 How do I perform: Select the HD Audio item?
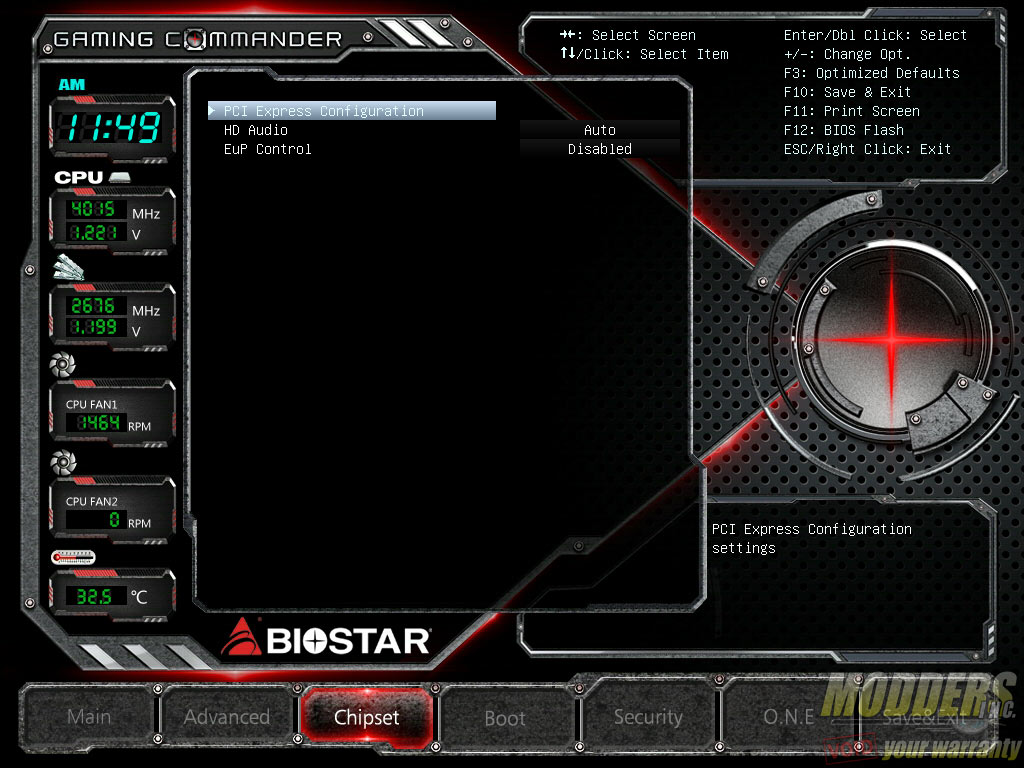tap(255, 130)
